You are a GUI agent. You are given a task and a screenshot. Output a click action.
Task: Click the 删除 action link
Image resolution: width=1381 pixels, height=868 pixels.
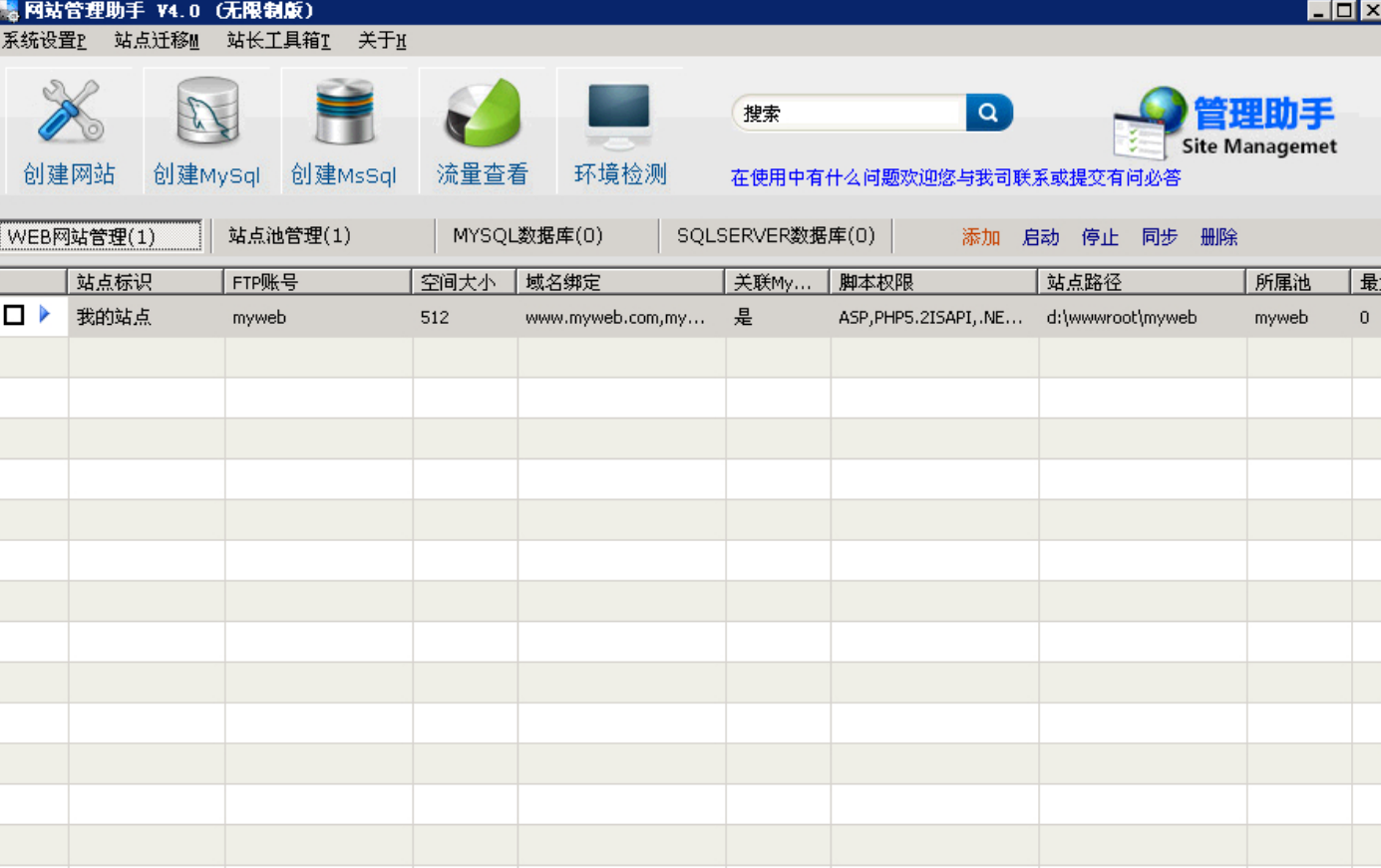(1218, 237)
